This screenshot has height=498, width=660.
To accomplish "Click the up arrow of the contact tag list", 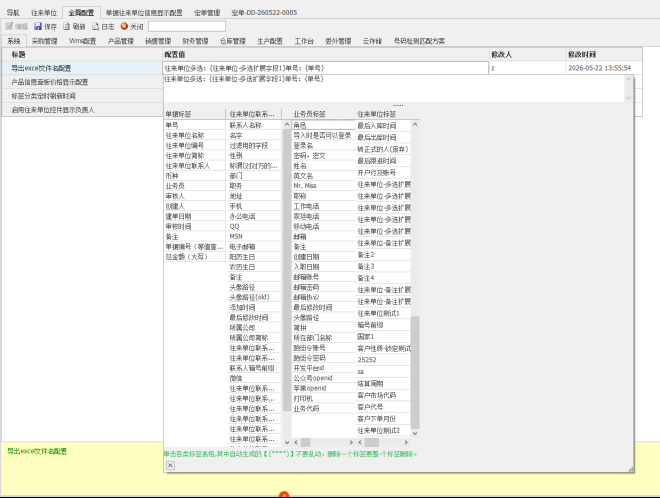I will coord(287,125).
